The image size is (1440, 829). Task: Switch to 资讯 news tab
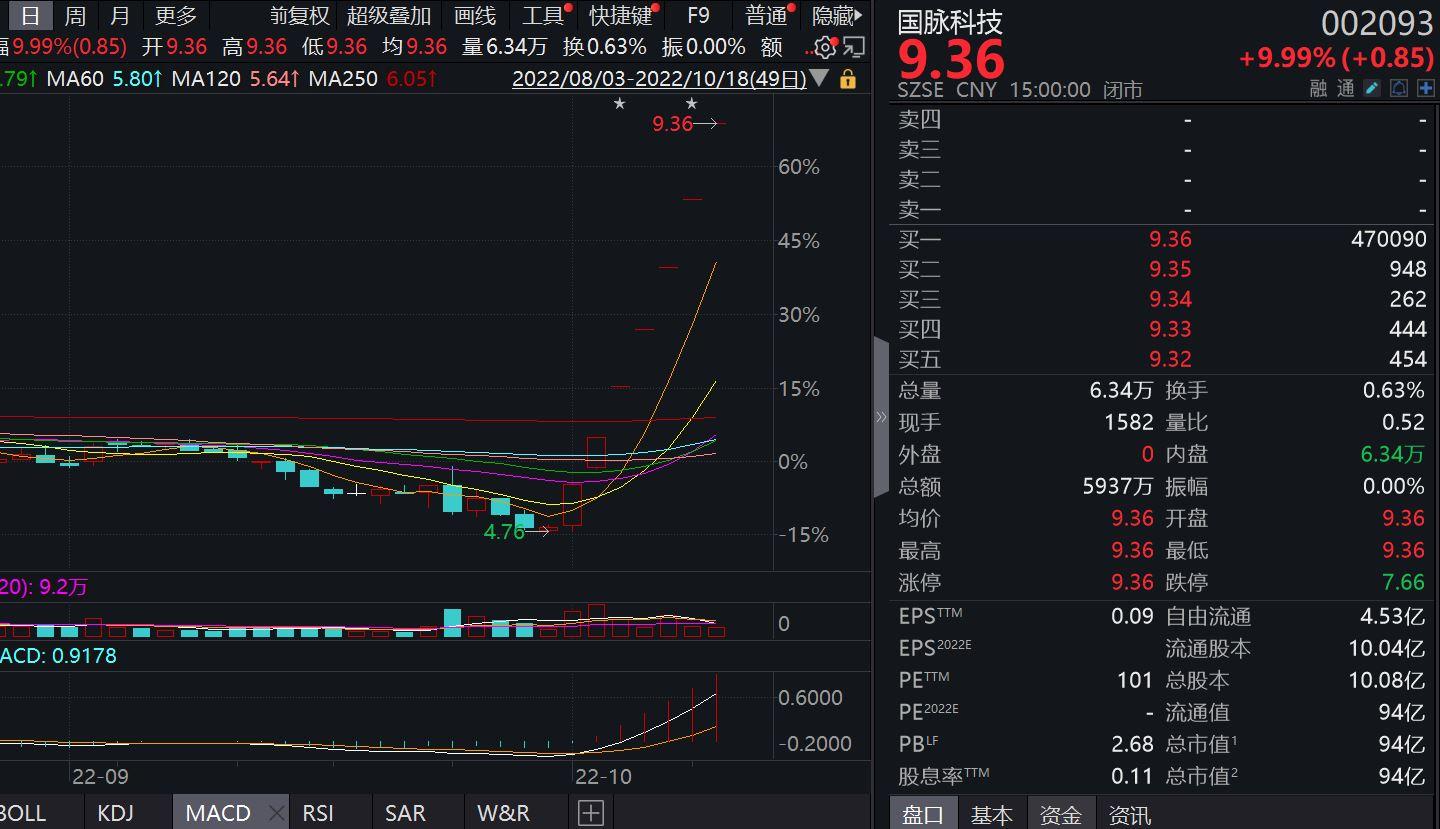(x=1130, y=815)
